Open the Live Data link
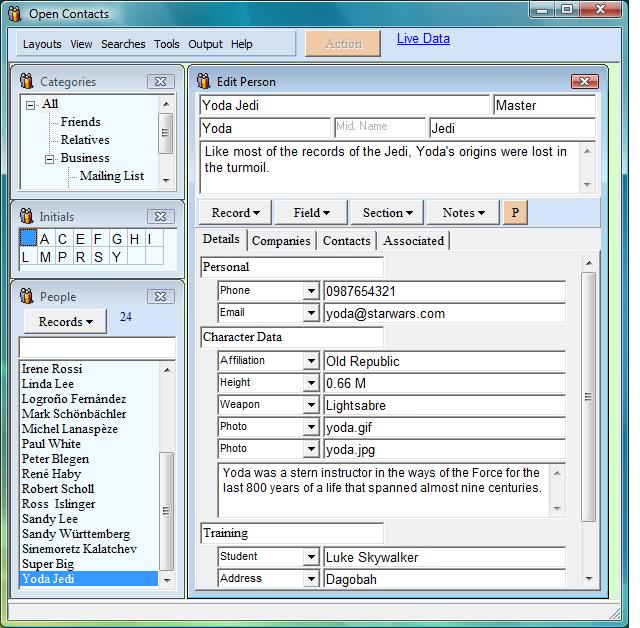This screenshot has width=640, height=628. click(423, 39)
